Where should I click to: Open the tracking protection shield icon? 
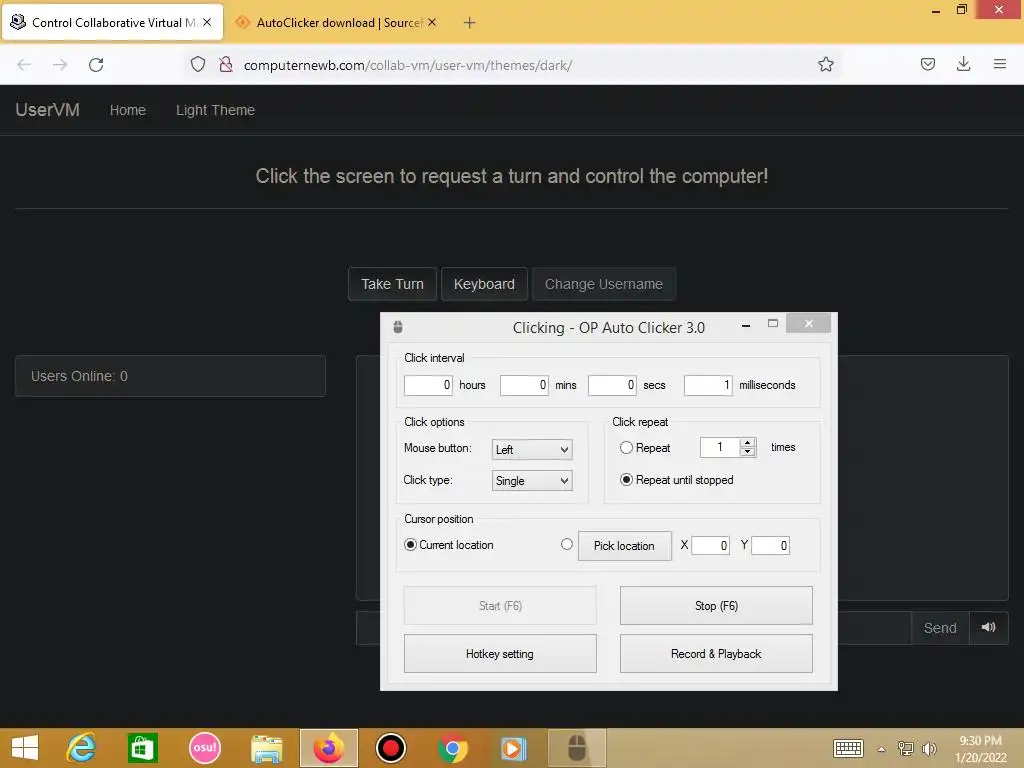(198, 65)
